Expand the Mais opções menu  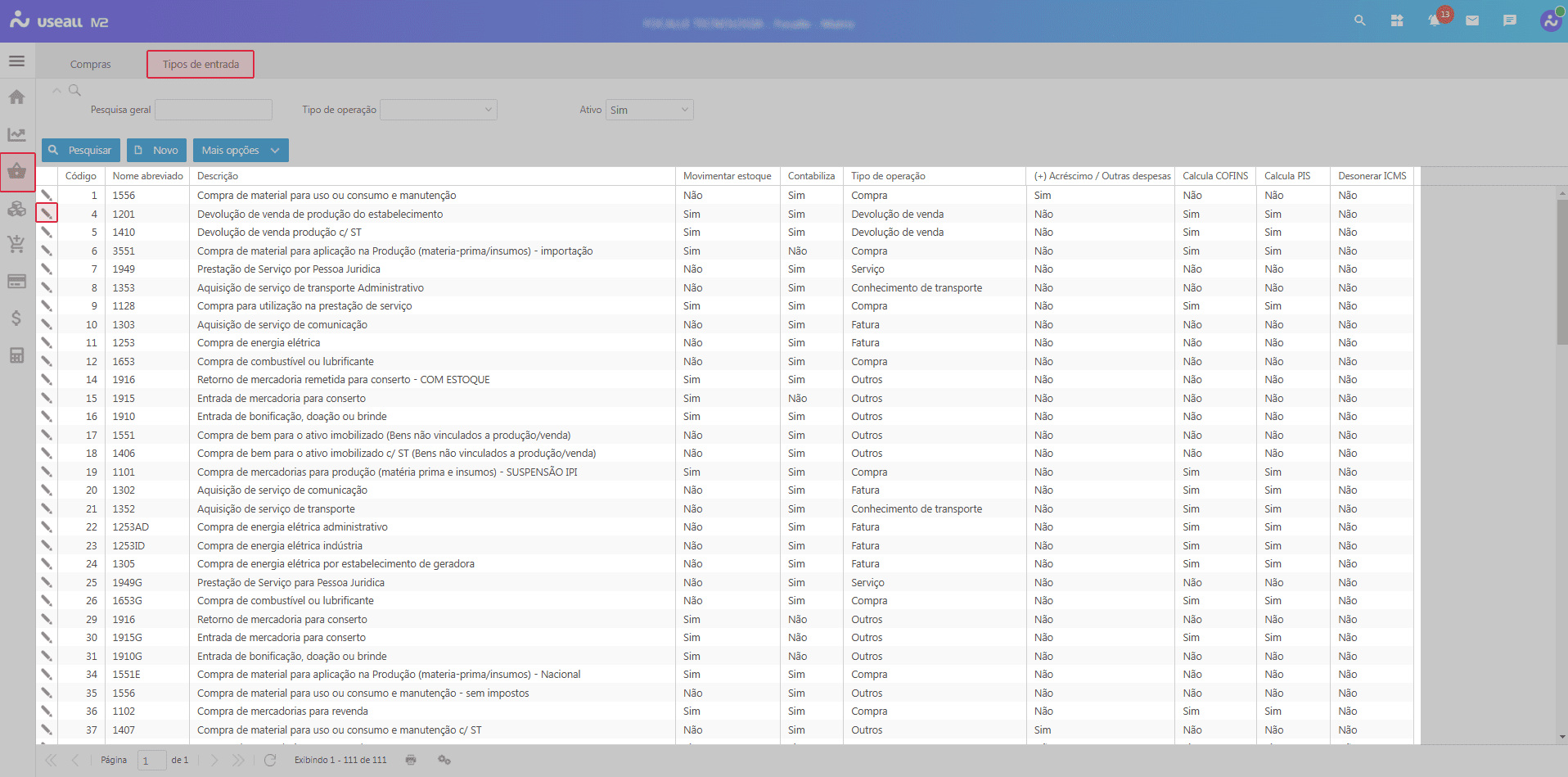coord(240,150)
